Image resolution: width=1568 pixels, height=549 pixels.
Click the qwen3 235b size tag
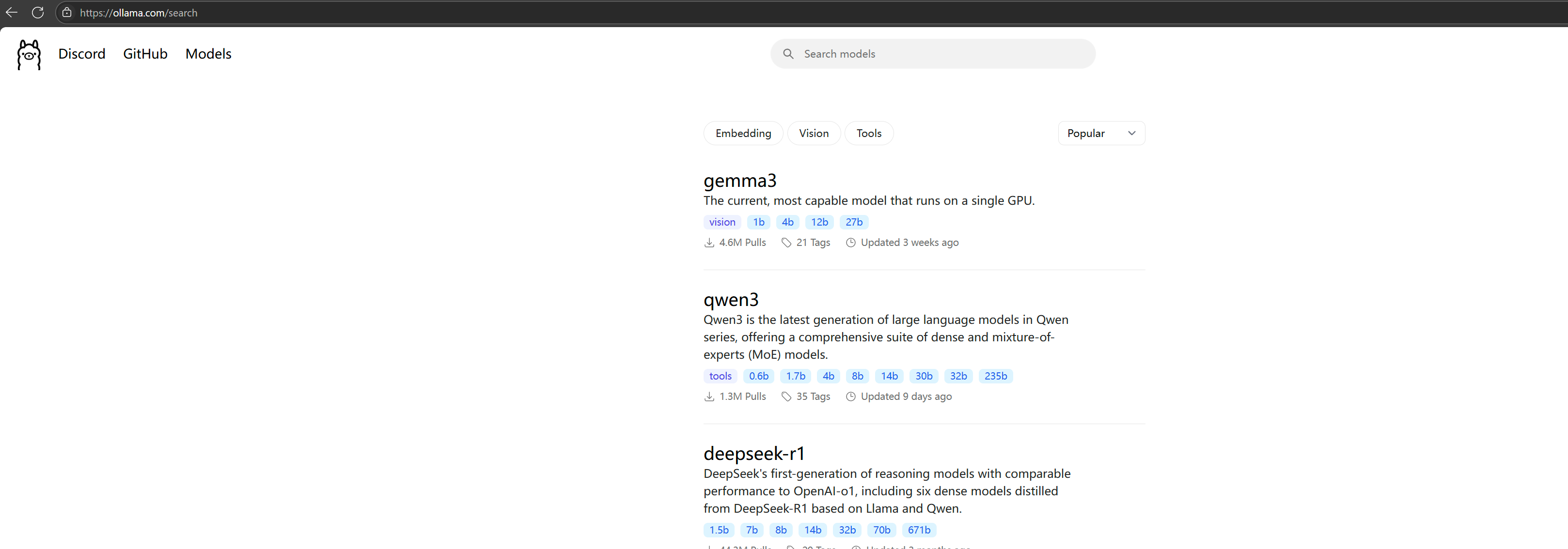tap(995, 376)
